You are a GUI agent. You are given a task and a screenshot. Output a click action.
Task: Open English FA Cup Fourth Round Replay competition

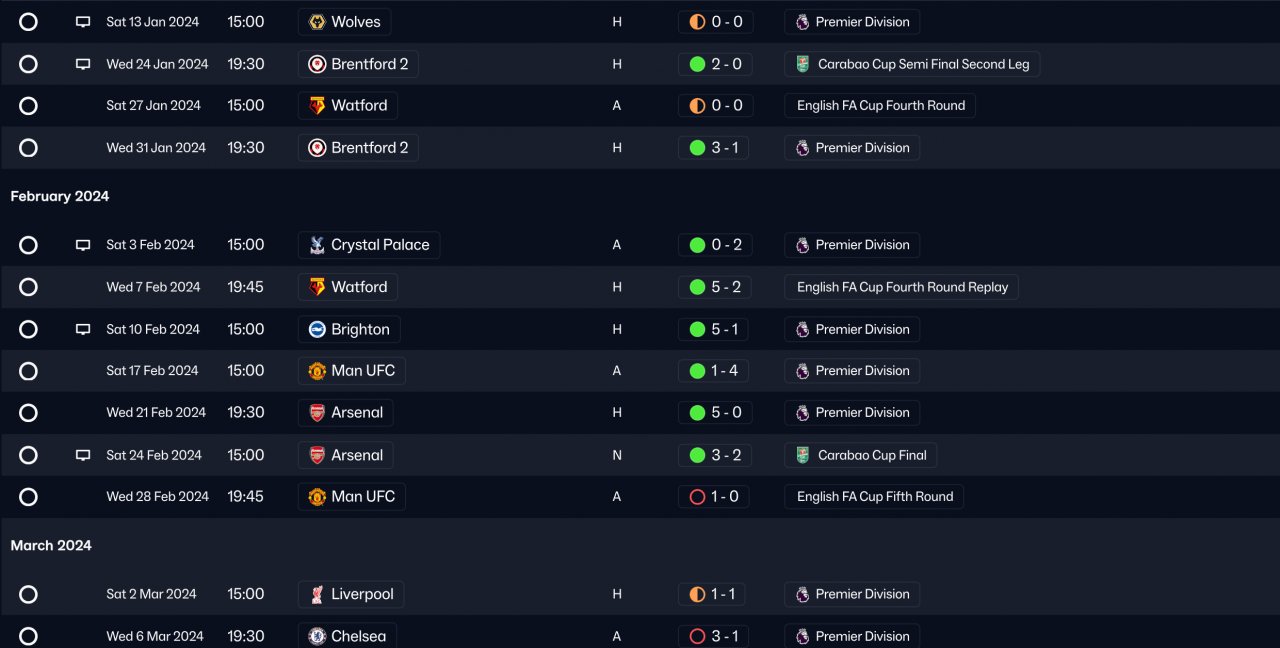click(x=902, y=287)
